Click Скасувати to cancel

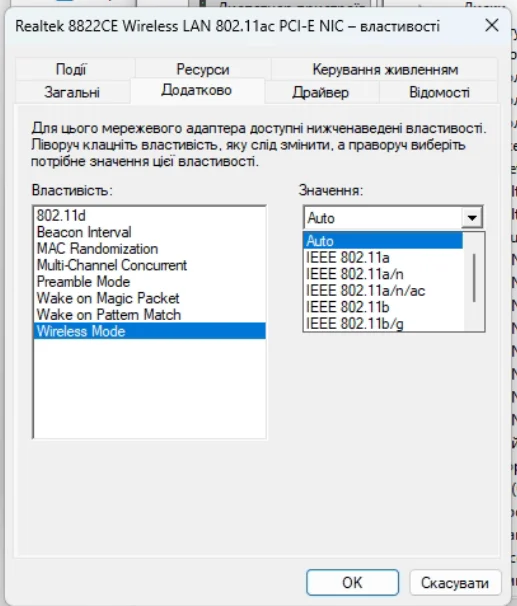point(455,582)
